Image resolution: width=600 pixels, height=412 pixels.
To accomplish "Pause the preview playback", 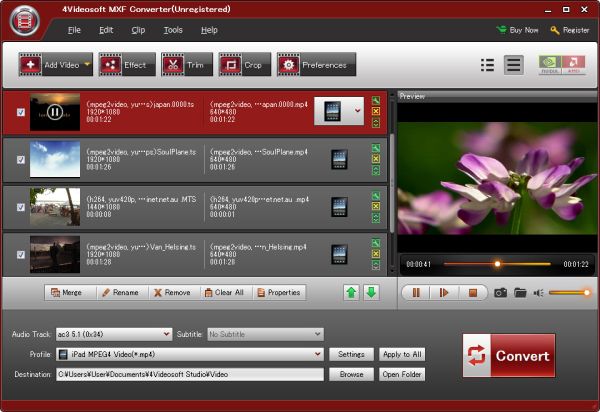I will click(416, 293).
